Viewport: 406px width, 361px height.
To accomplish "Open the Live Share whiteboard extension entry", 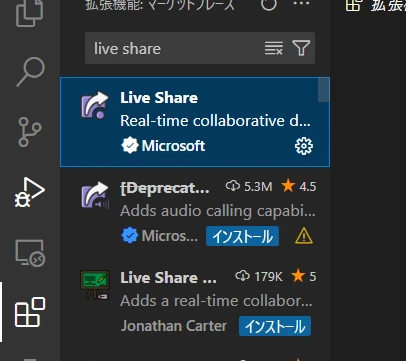I will (x=195, y=302).
